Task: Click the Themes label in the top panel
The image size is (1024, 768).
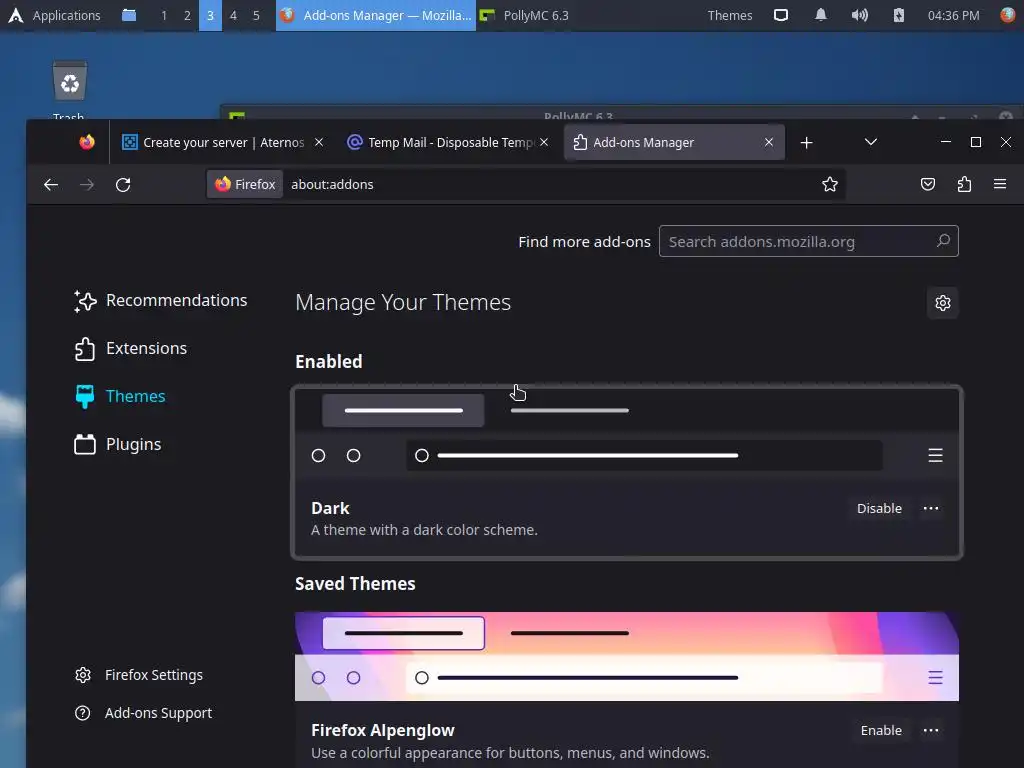Action: tap(729, 15)
